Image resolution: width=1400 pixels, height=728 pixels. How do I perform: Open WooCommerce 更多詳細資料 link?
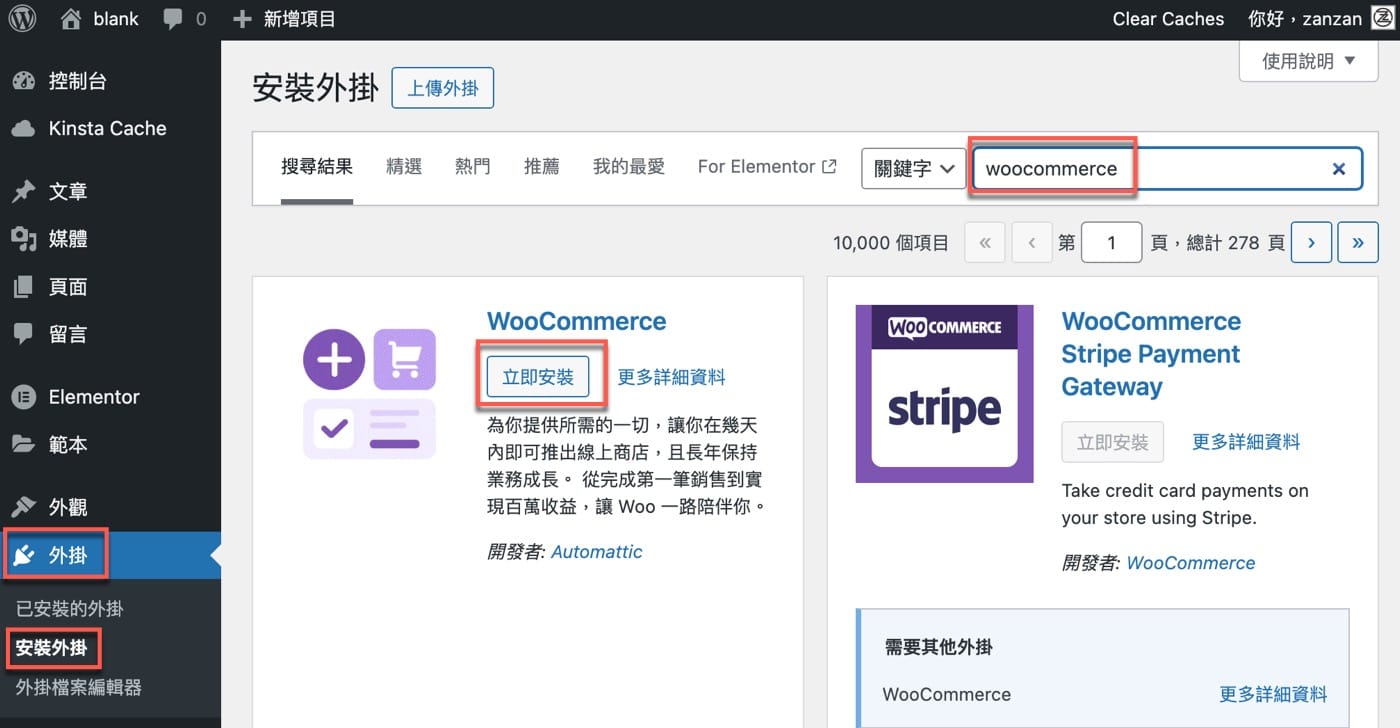(x=672, y=377)
